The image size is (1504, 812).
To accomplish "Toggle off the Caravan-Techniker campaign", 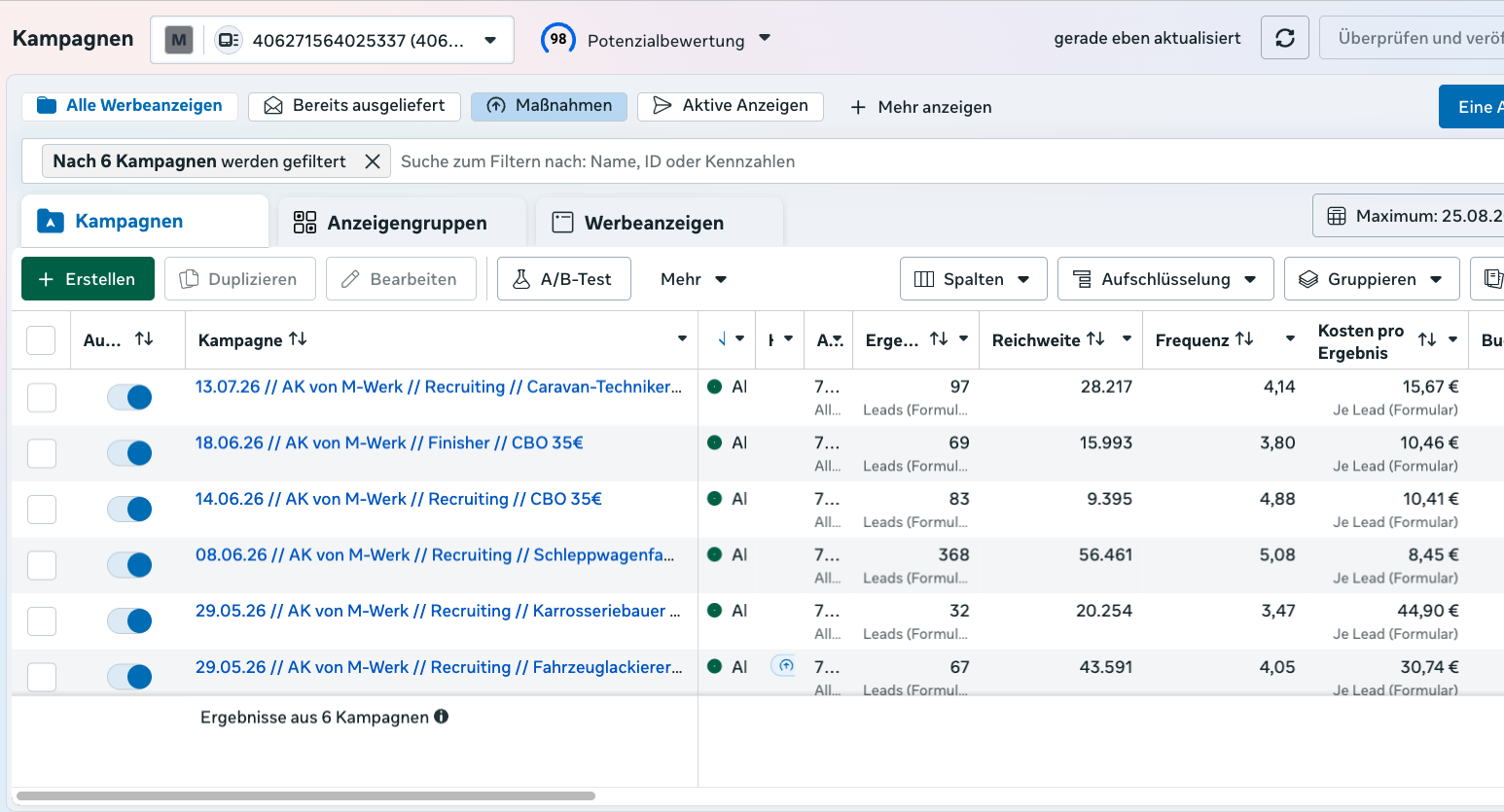I will [x=129, y=397].
